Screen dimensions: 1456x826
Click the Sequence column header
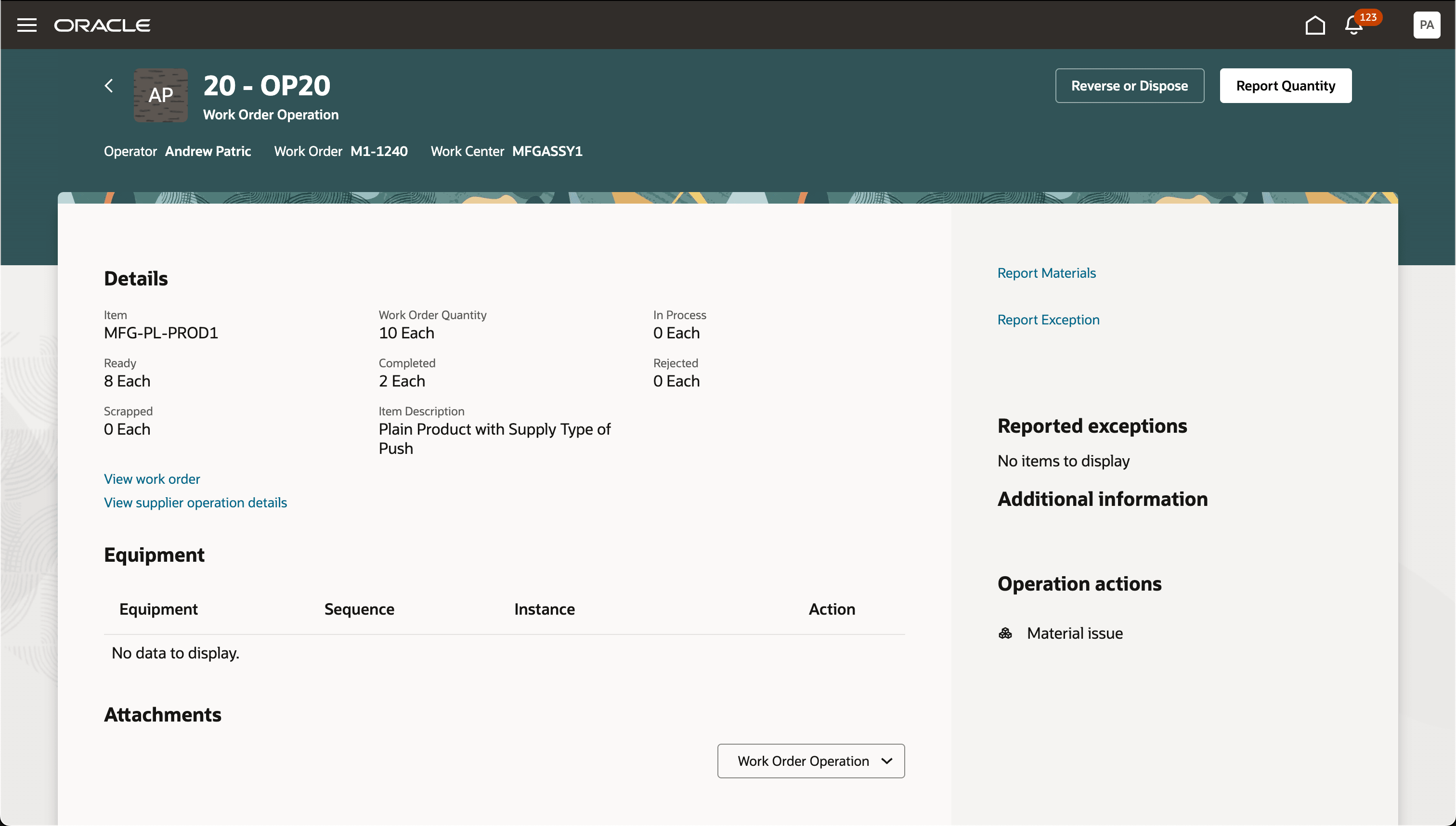click(x=359, y=609)
